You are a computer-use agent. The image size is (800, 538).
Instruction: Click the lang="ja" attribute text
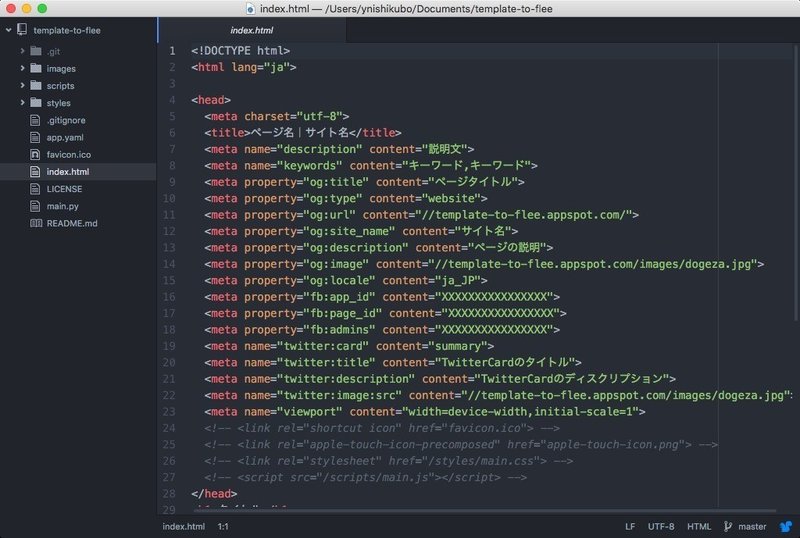click(x=260, y=67)
